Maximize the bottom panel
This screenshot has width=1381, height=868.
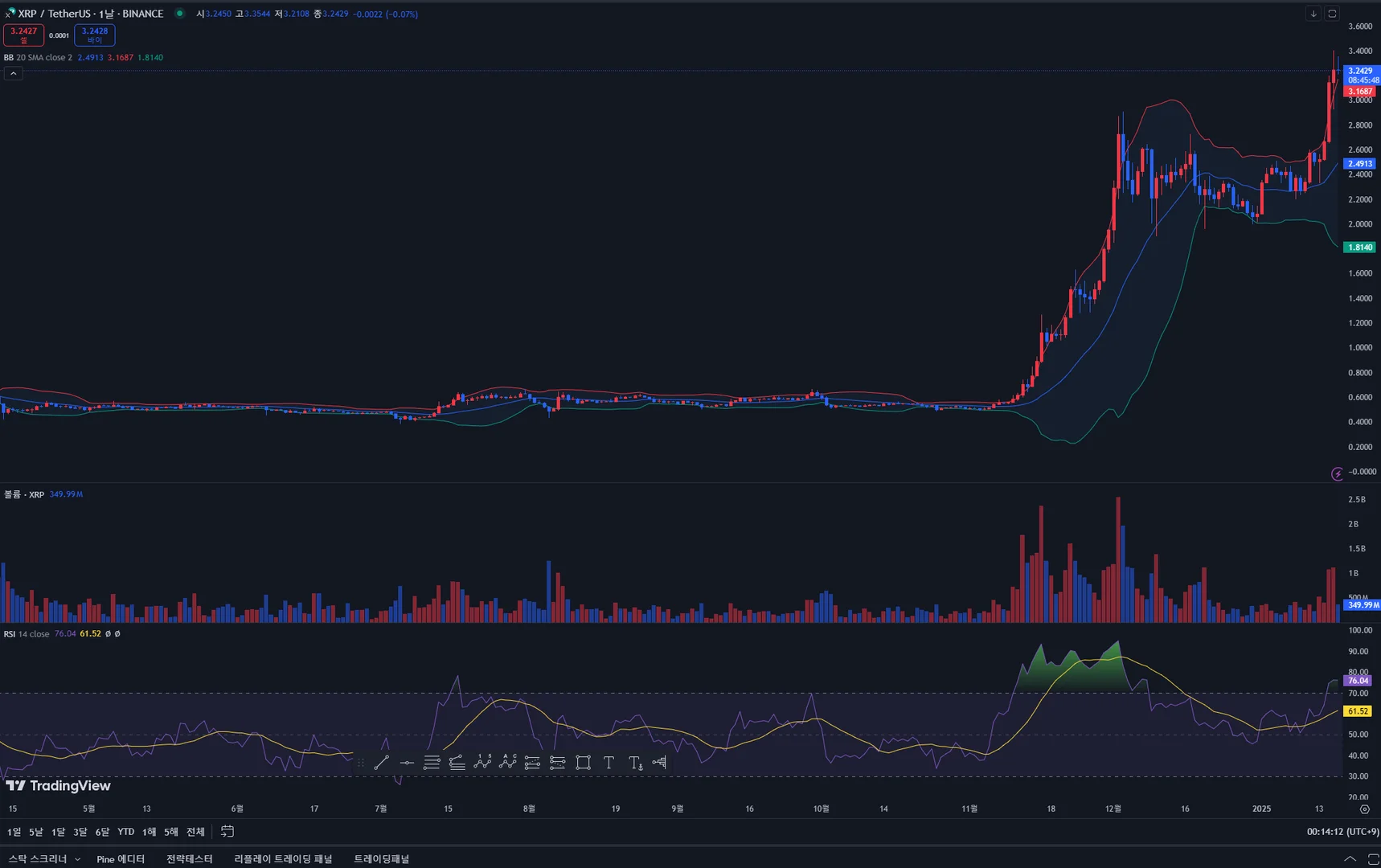[1373, 858]
